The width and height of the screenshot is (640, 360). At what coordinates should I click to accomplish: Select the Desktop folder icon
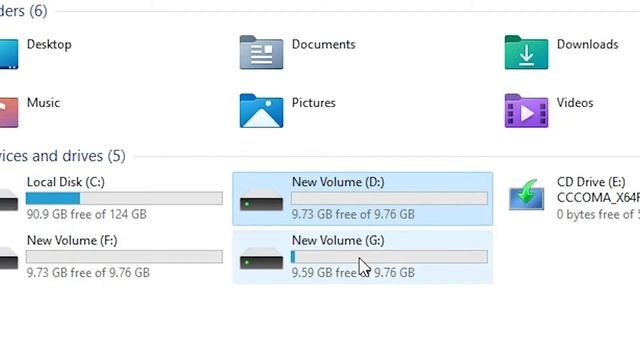click(x=9, y=54)
